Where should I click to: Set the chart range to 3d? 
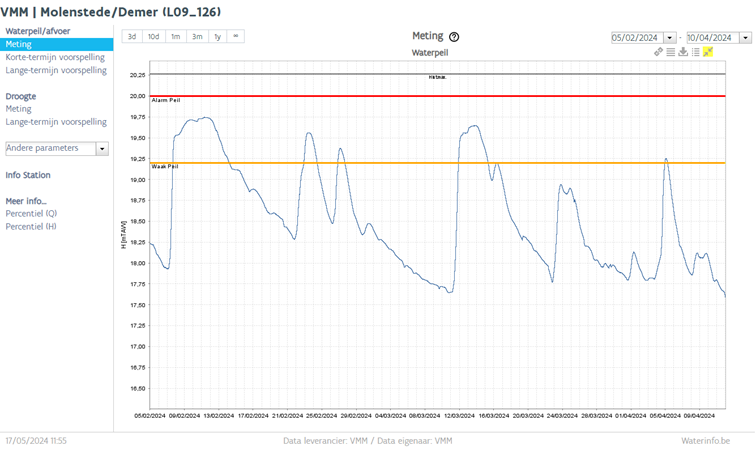pyautogui.click(x=132, y=36)
